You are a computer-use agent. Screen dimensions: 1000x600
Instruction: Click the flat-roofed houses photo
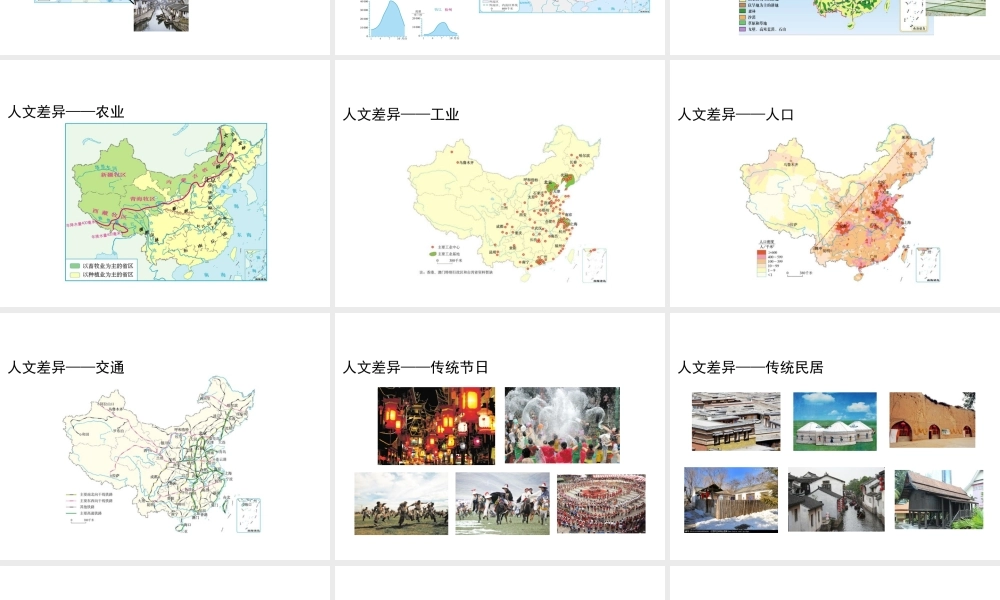736,421
